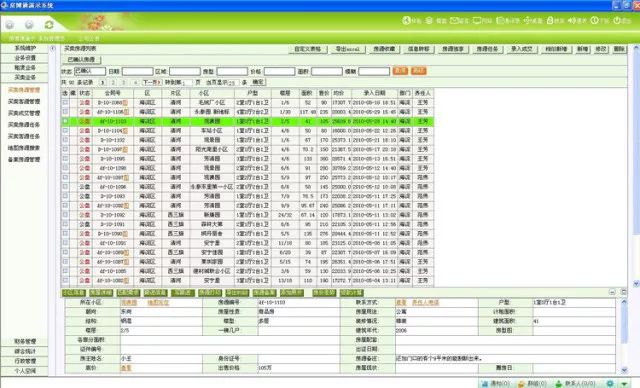This screenshot has height=388, width=640.
Task: Focus the 面积 area filter field
Action: (x=327, y=71)
